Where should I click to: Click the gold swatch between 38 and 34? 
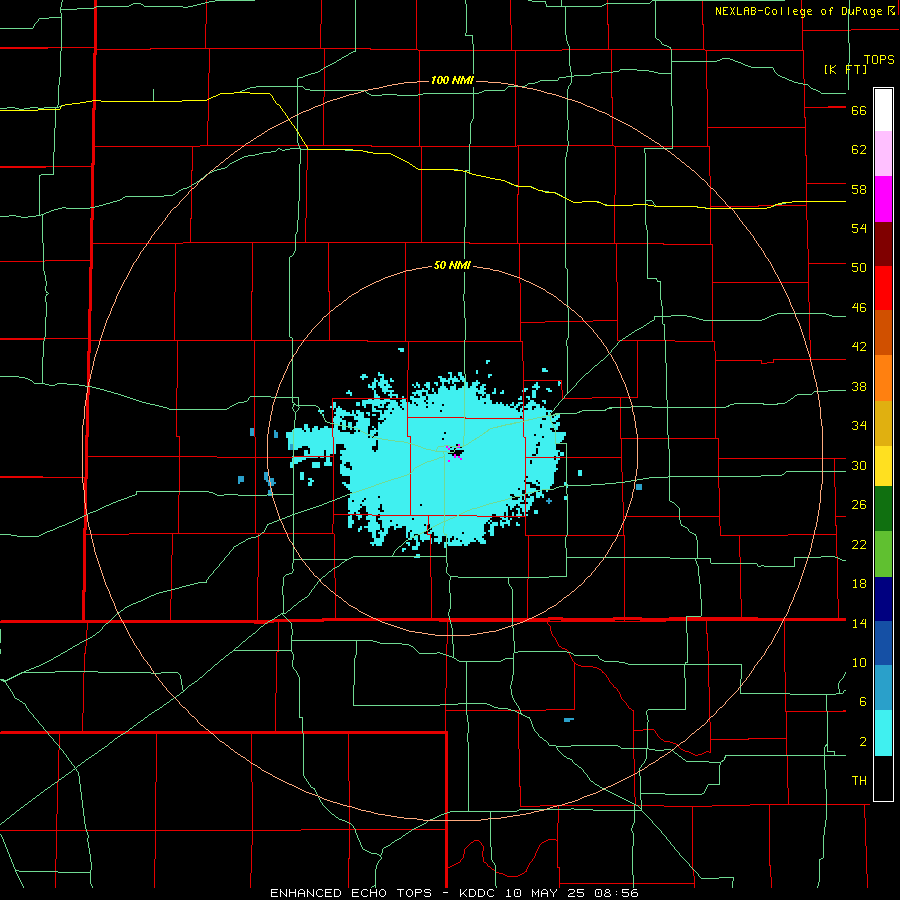point(883,423)
